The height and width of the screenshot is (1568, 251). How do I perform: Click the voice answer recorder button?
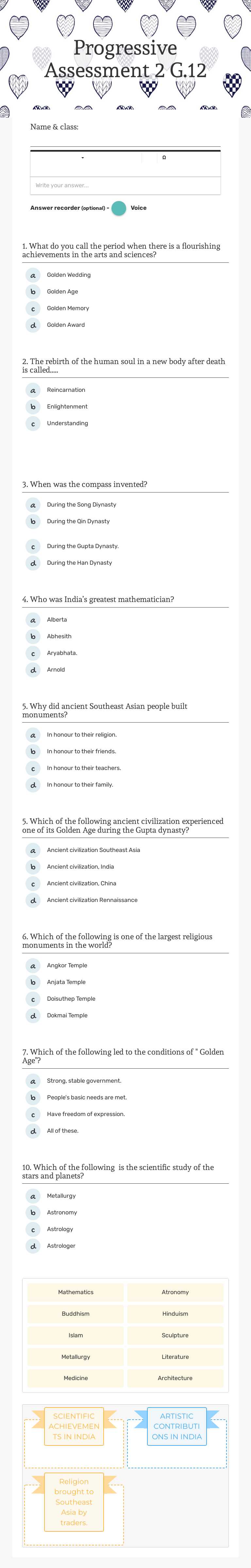pyautogui.click(x=119, y=208)
